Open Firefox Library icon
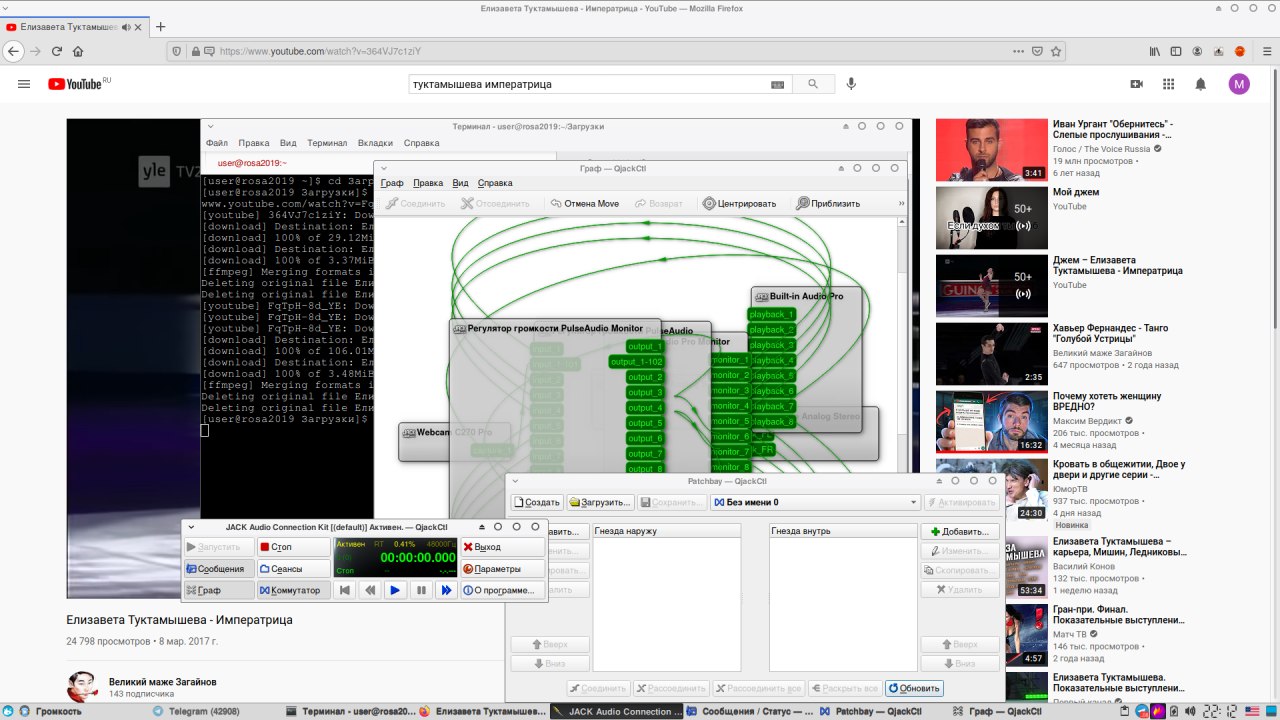 point(1155,51)
